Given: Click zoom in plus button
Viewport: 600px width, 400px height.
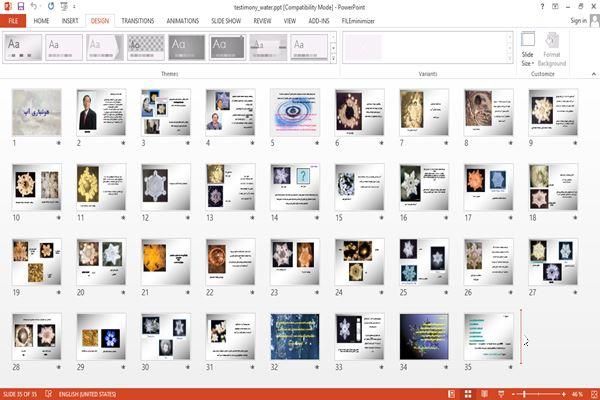Looking at the screenshot, I should point(564,394).
